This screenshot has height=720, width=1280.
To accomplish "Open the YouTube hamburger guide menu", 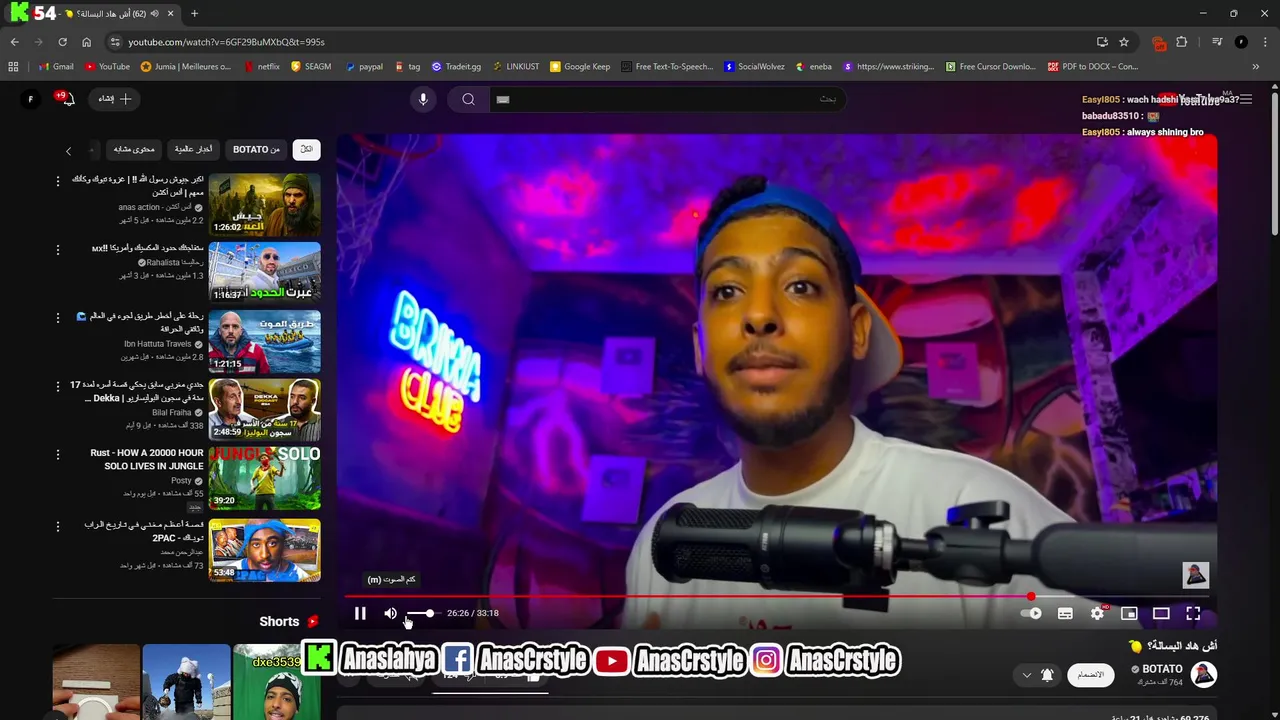I will coord(1246,99).
